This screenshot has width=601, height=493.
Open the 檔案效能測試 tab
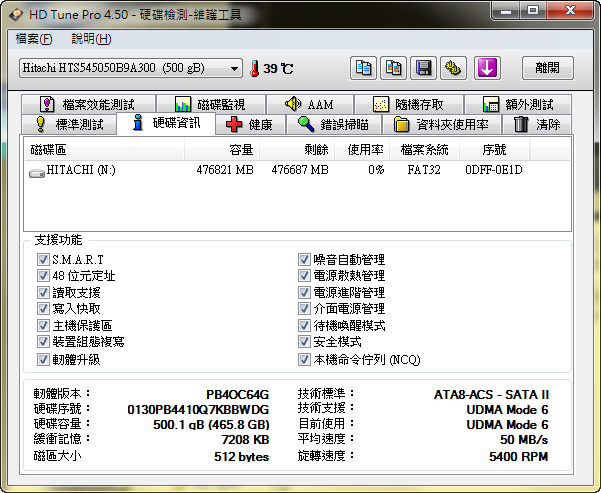89,104
